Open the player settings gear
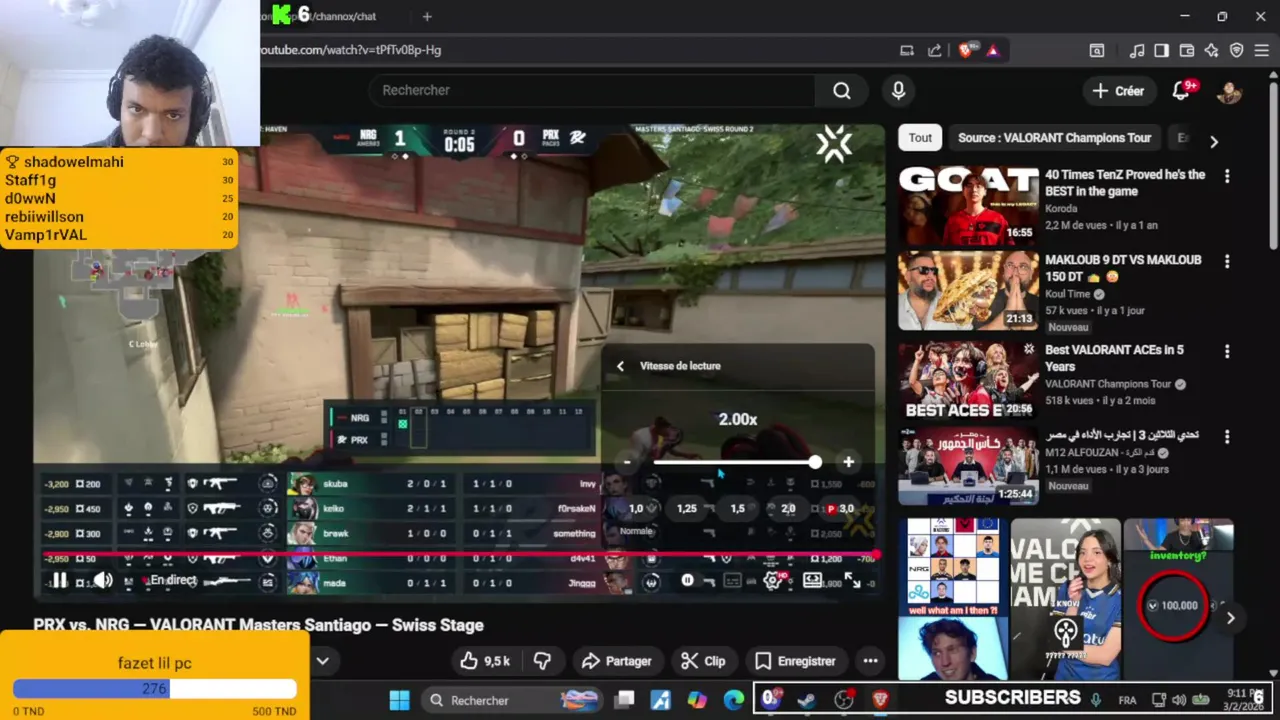This screenshot has height=720, width=1280. coord(773,581)
